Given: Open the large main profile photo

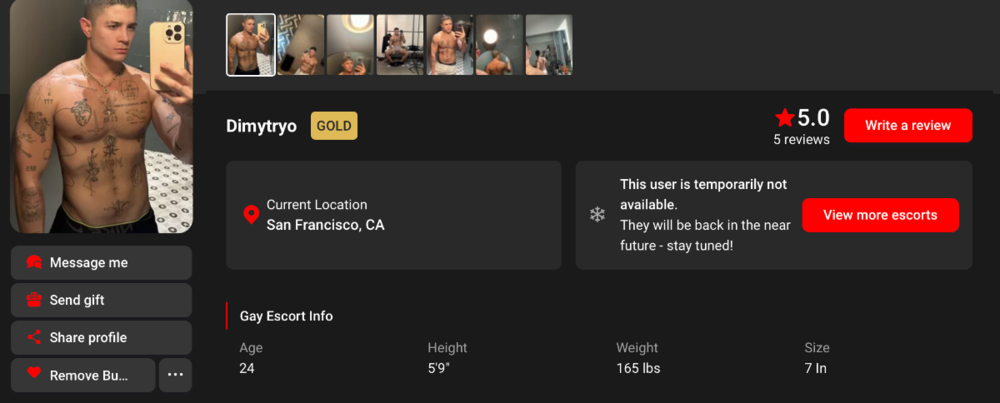Looking at the screenshot, I should pyautogui.click(x=101, y=115).
